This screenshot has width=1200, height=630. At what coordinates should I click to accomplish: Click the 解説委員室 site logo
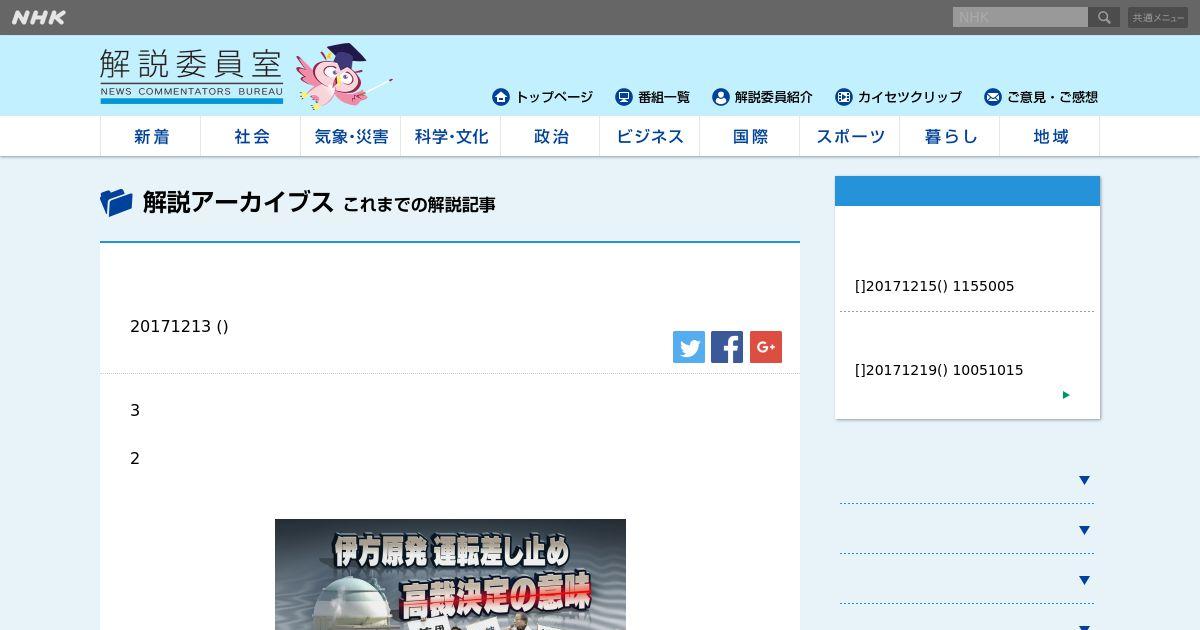click(191, 76)
